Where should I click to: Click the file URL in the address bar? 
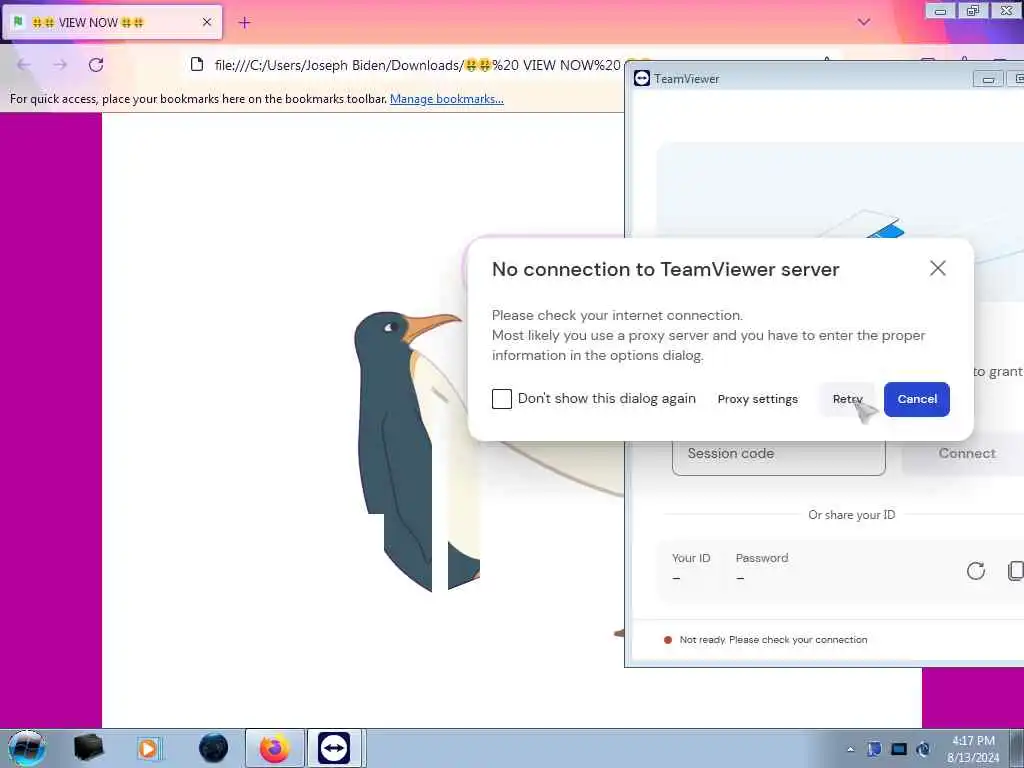click(417, 65)
